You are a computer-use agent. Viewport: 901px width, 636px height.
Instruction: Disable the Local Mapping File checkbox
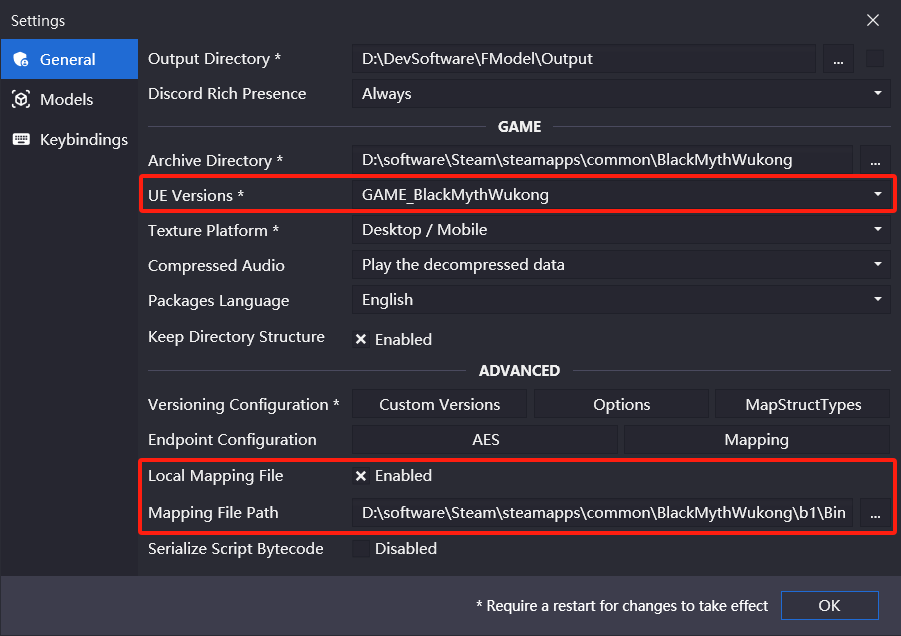pos(361,476)
